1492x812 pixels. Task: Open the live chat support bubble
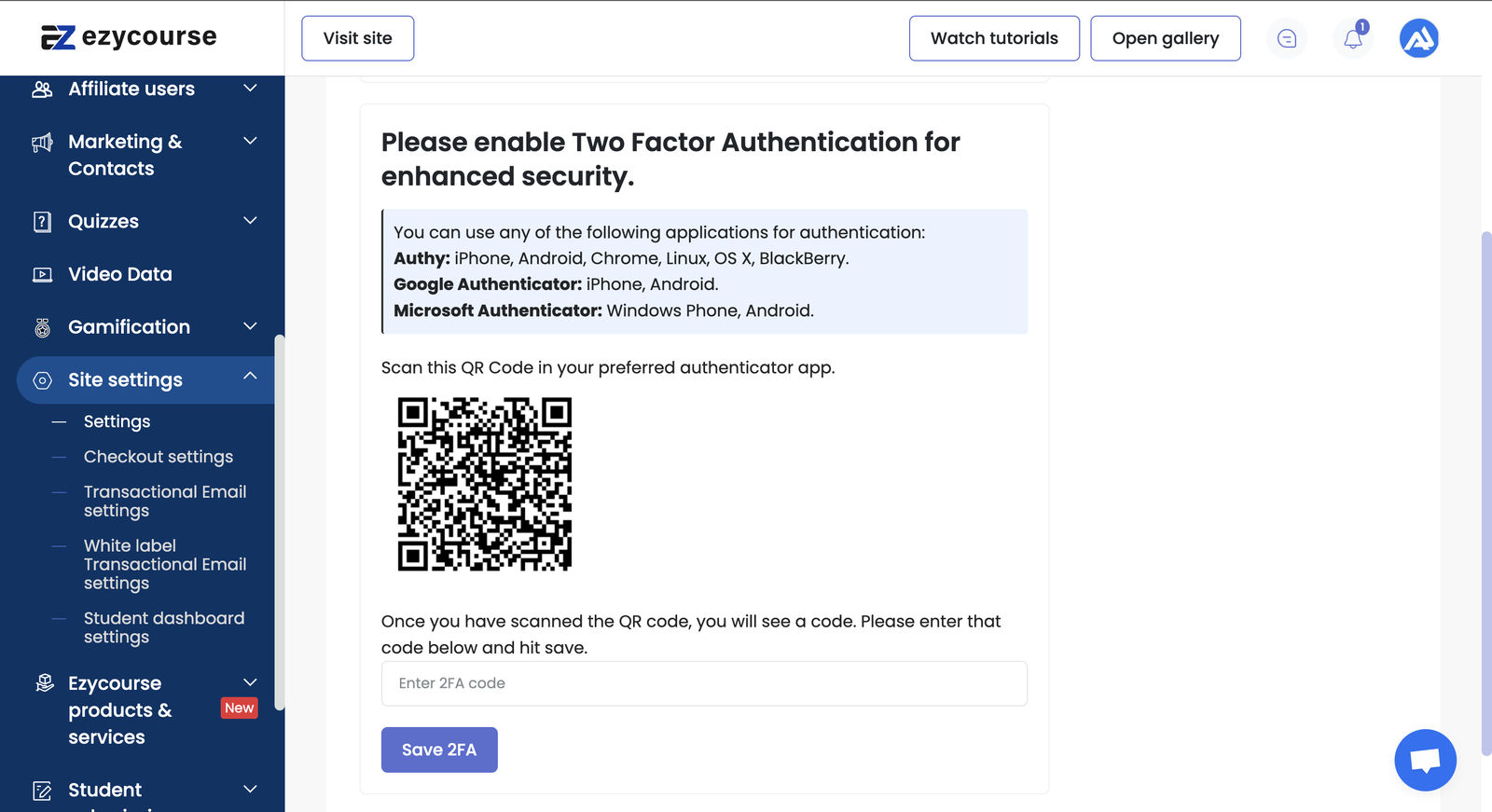[1425, 760]
